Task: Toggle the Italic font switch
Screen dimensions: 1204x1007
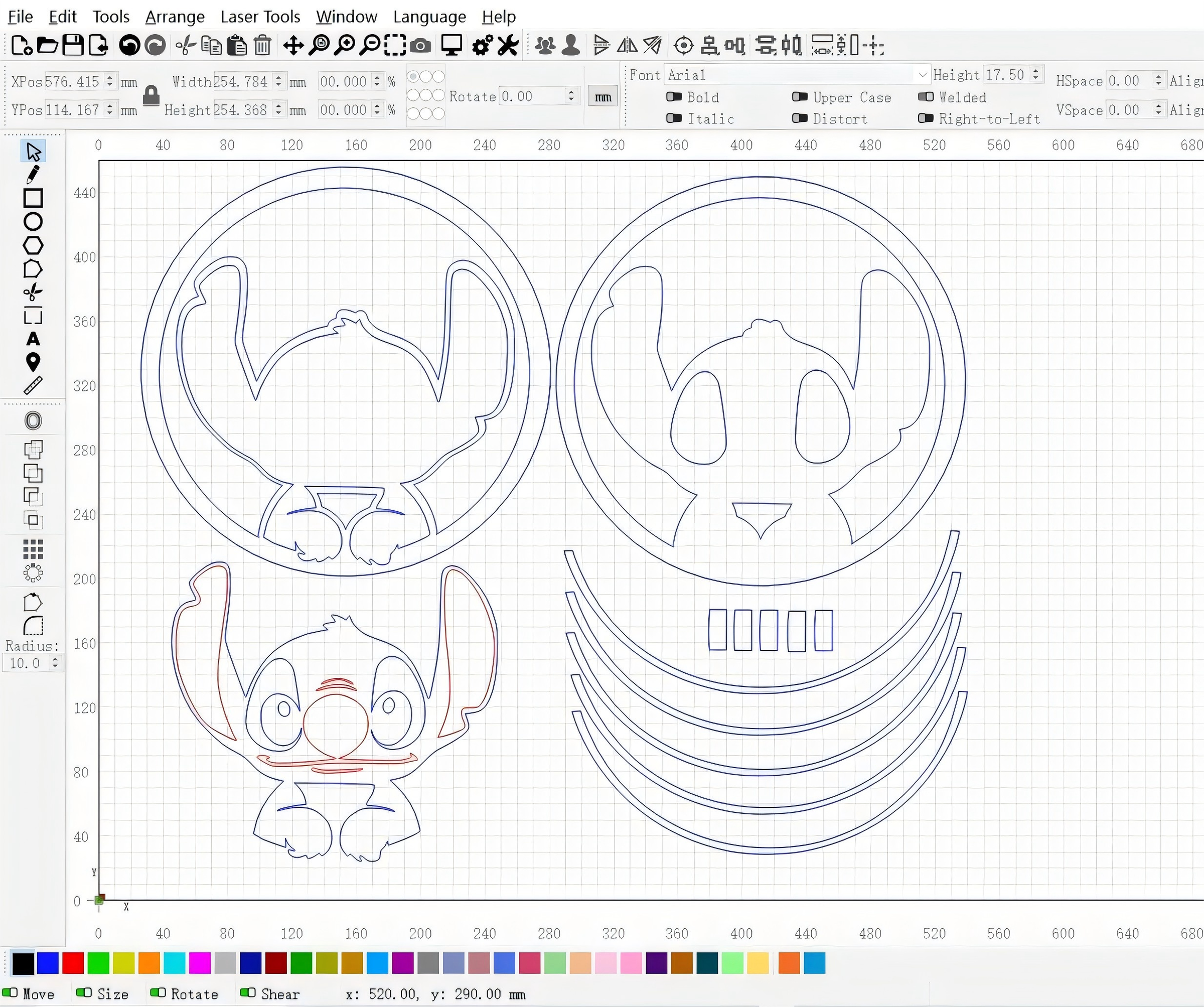Action: tap(674, 118)
